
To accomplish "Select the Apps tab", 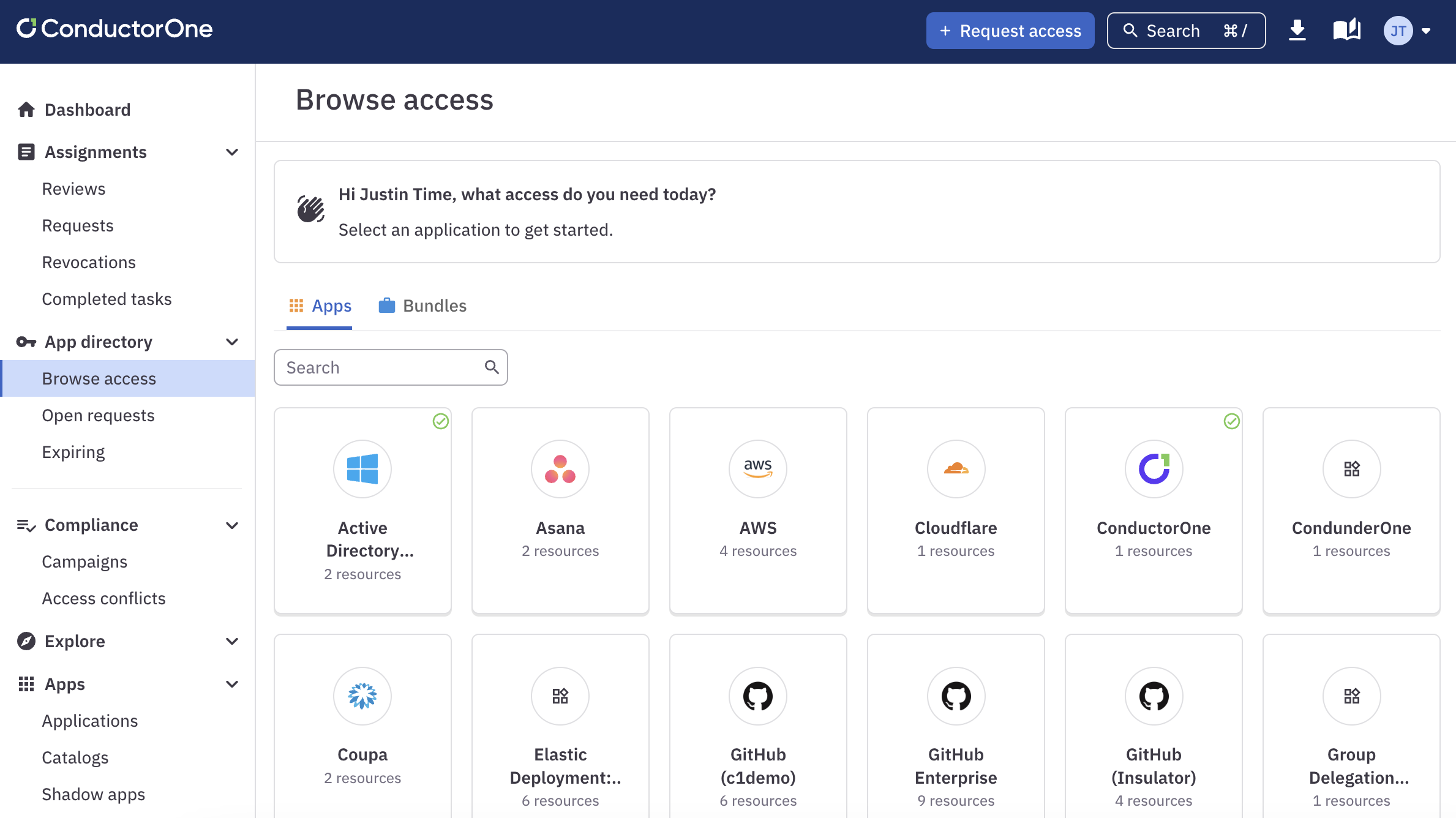I will point(319,305).
